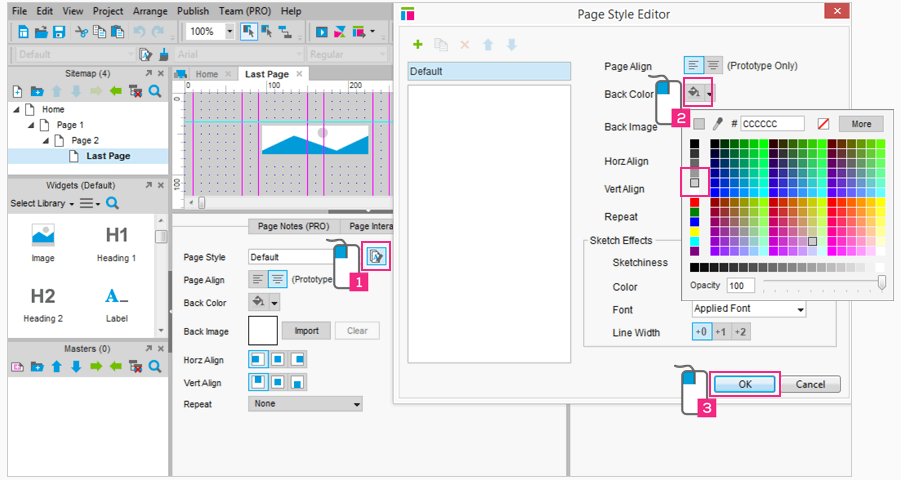Click the OK button
The image size is (901, 480).
pos(744,384)
